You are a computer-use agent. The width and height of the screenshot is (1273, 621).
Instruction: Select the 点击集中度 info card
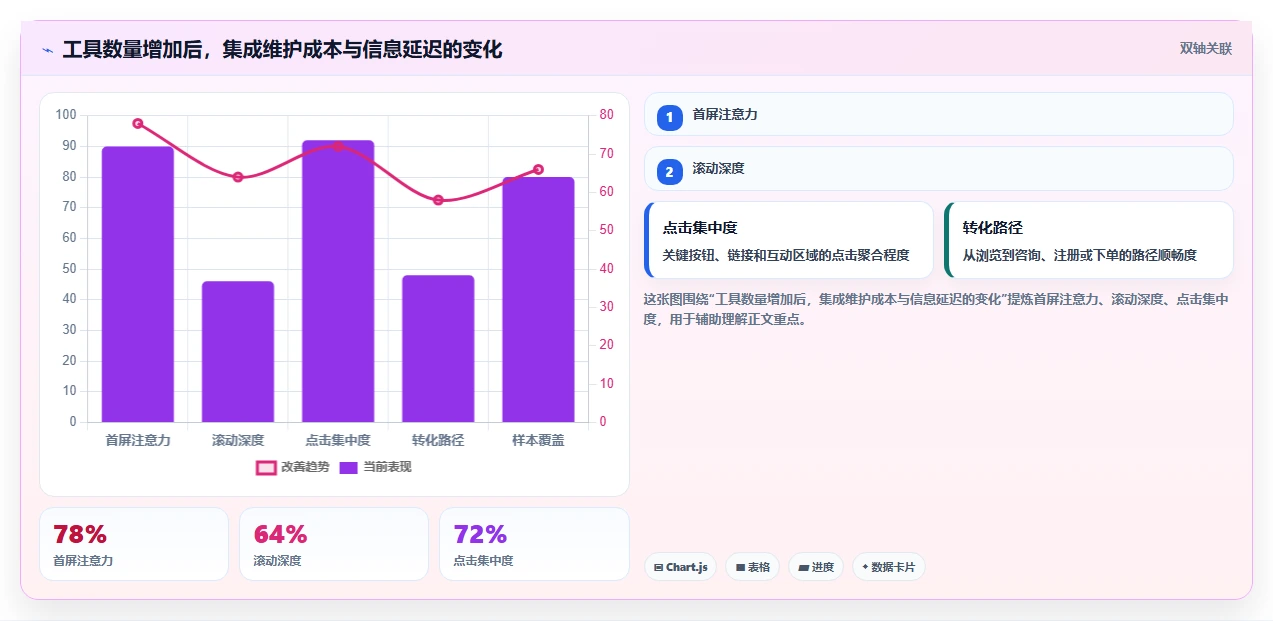click(x=788, y=240)
